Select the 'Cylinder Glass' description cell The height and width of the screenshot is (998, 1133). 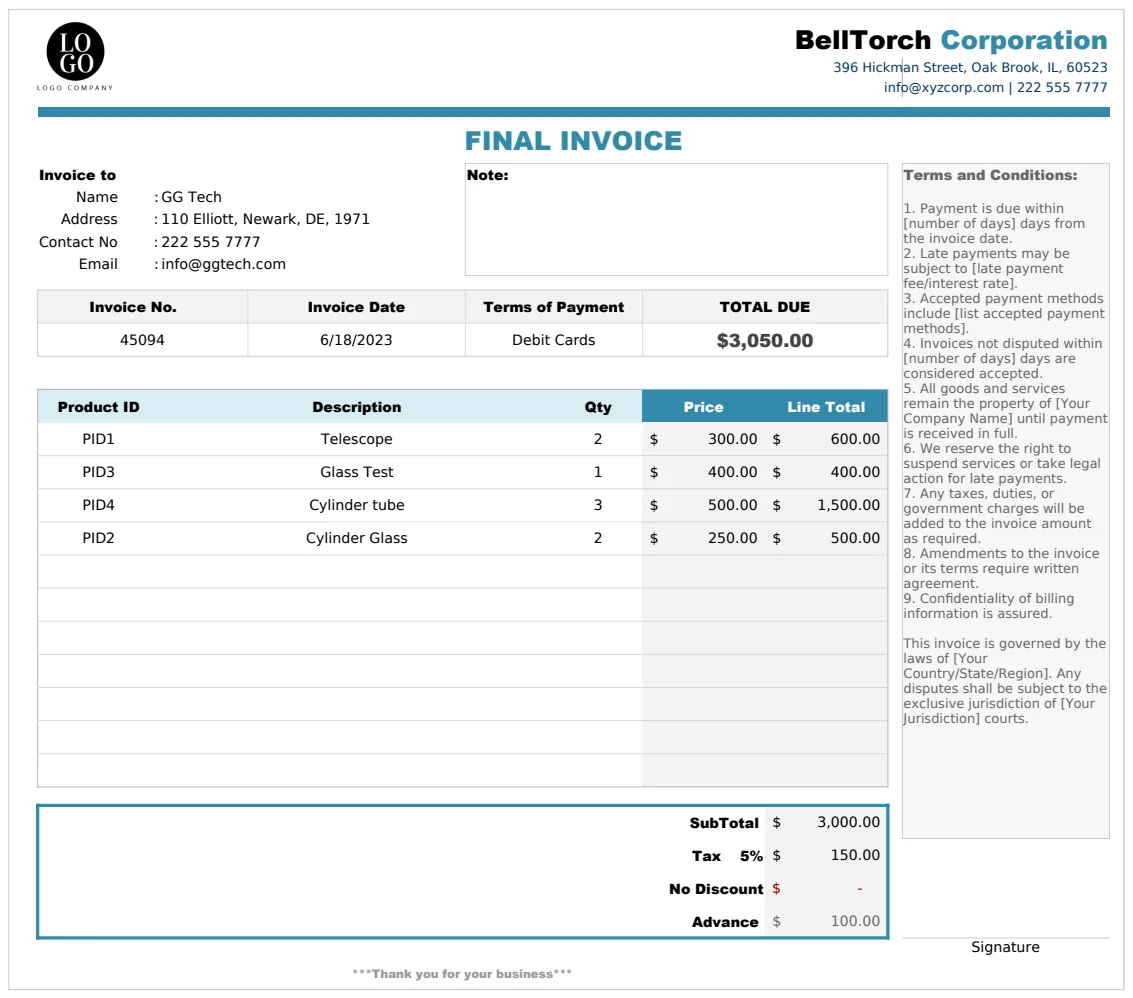(x=356, y=538)
